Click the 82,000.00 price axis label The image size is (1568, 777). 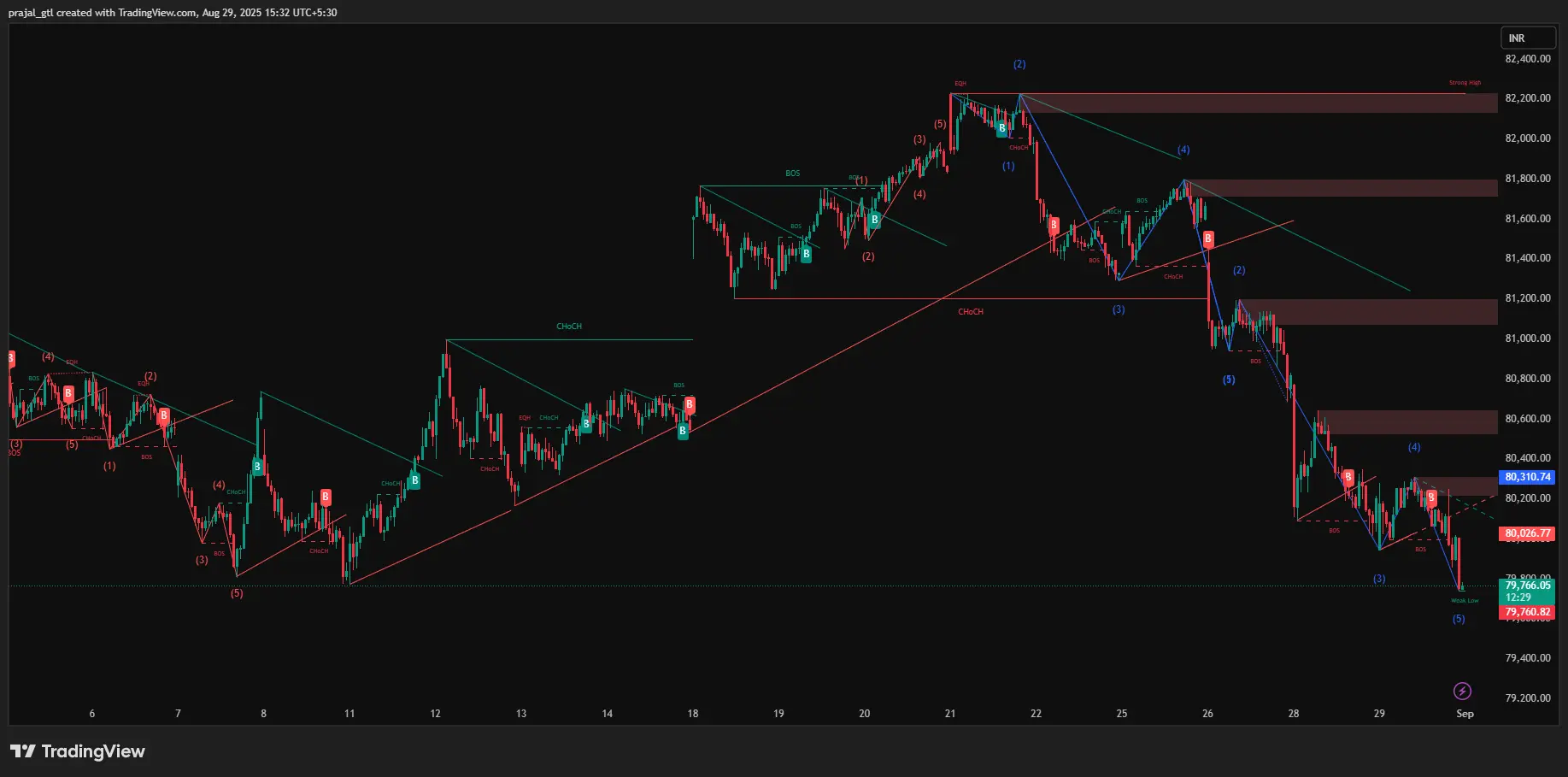(x=1528, y=138)
